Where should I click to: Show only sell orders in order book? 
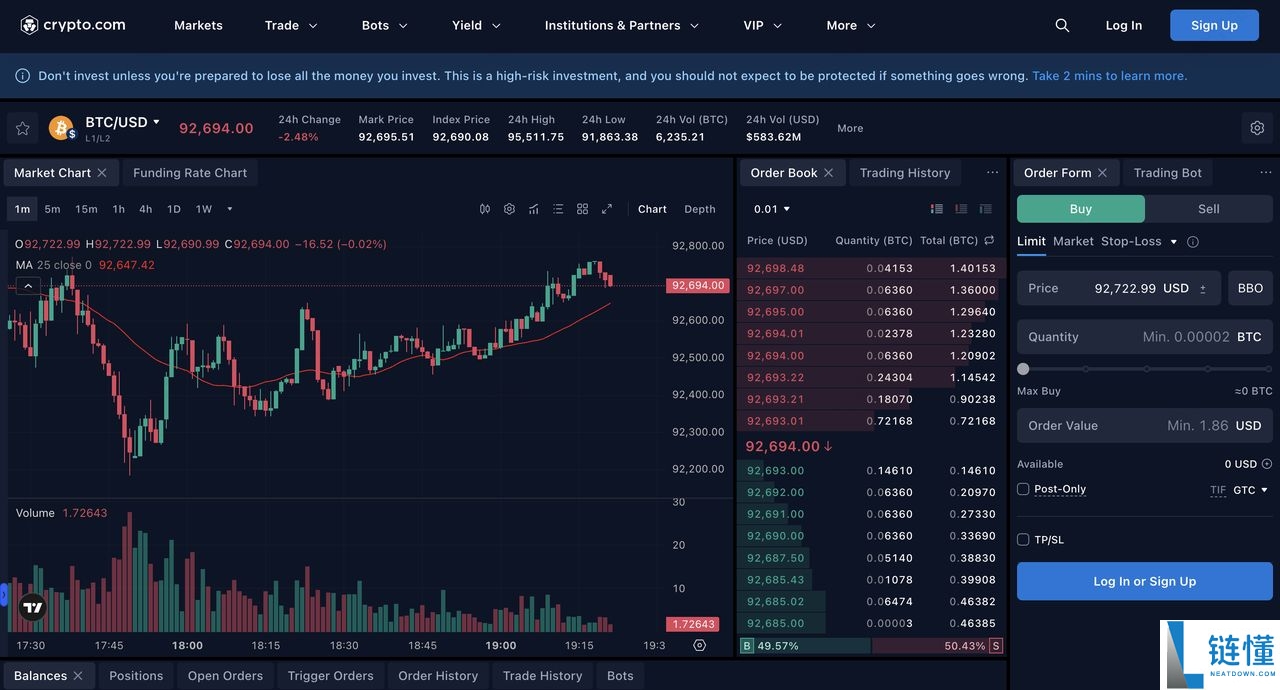pyautogui.click(x=961, y=209)
